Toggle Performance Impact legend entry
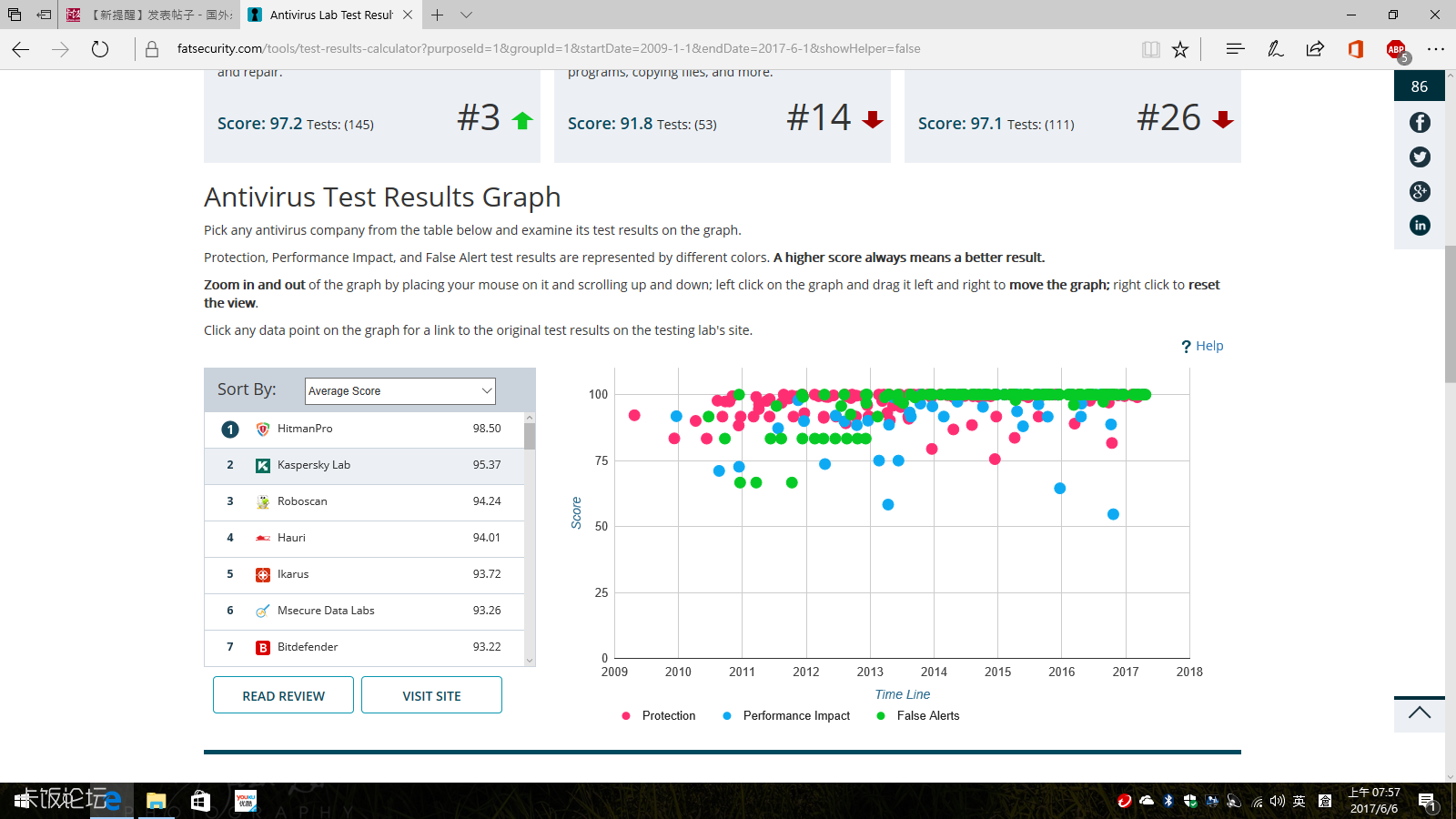Image resolution: width=1456 pixels, height=819 pixels. tap(795, 716)
